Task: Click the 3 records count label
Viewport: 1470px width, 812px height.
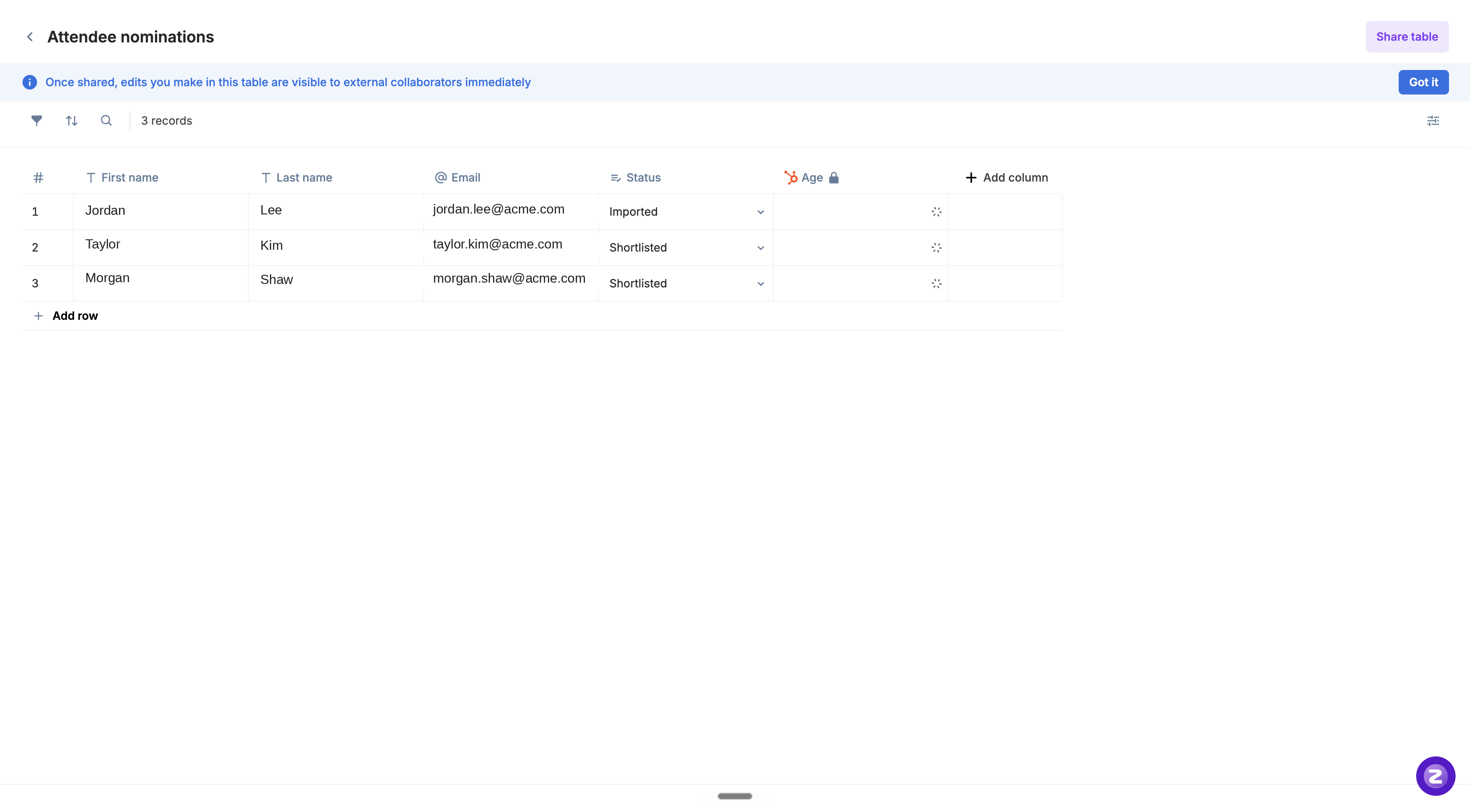Action: tap(167, 120)
